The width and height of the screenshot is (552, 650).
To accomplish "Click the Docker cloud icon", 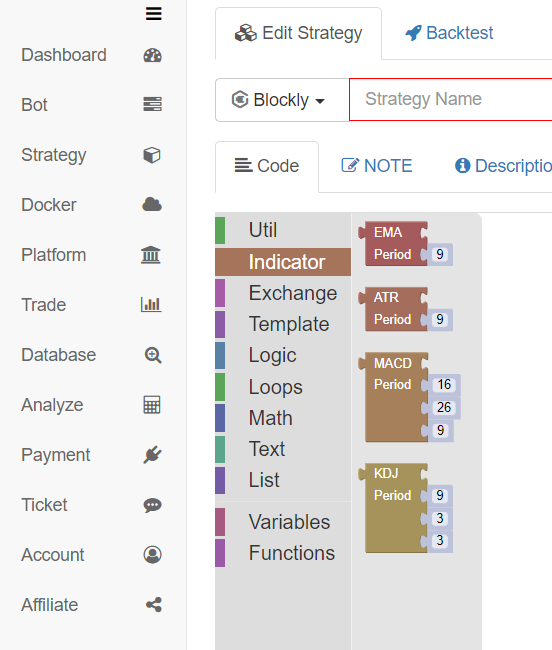I will (152, 204).
